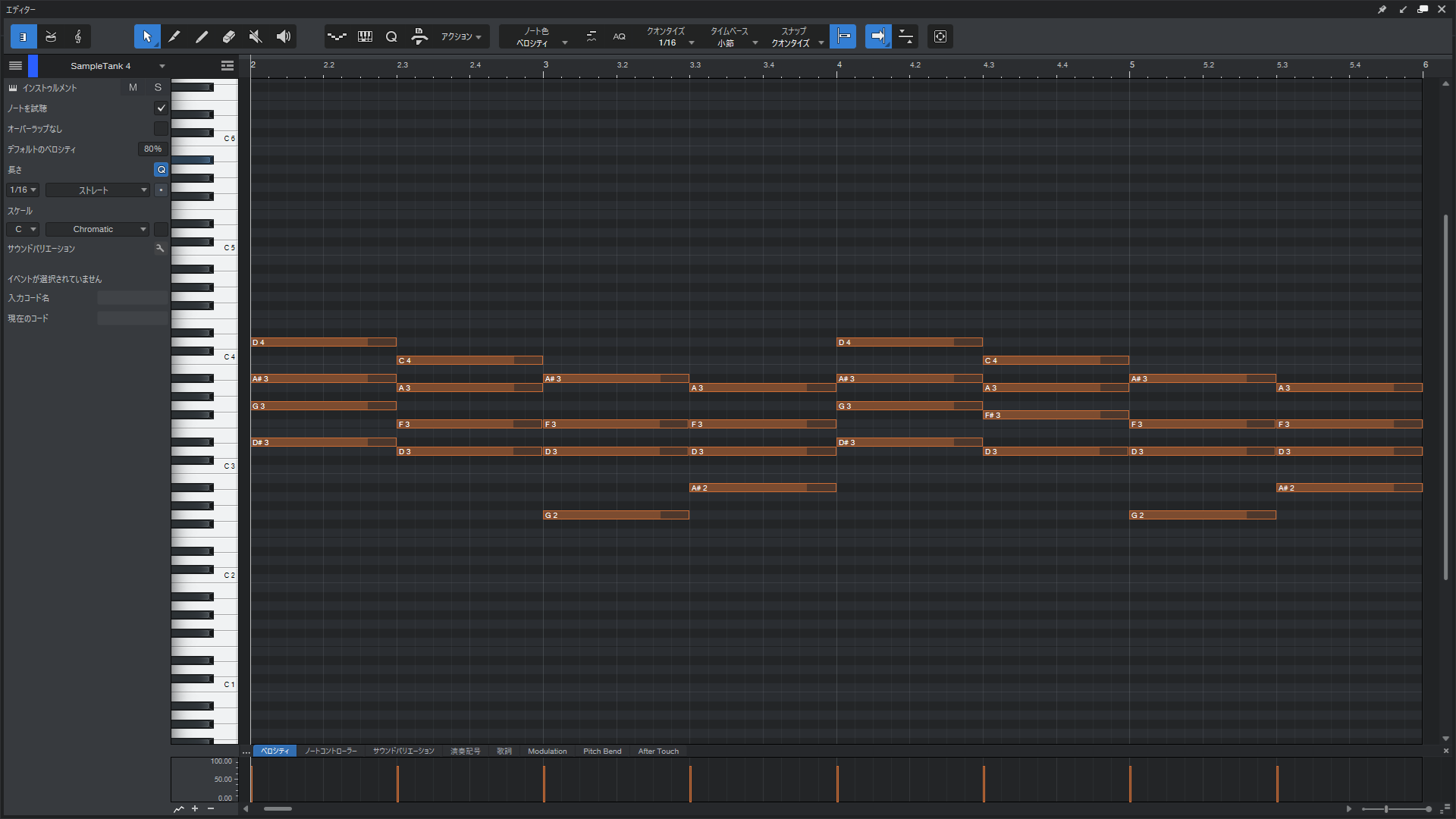Click the Quantize Q toolbar icon
Viewport: 1456px width, 819px height.
(x=391, y=36)
